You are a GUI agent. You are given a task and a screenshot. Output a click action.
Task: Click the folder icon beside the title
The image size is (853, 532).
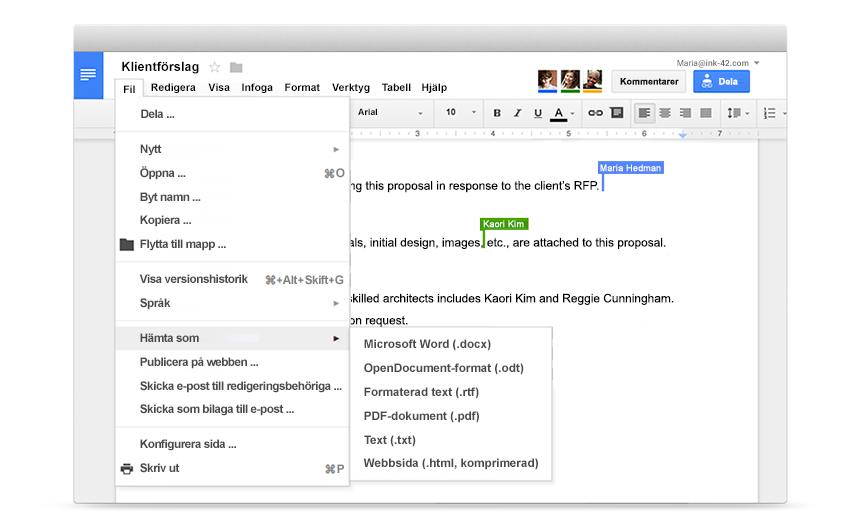[236, 67]
